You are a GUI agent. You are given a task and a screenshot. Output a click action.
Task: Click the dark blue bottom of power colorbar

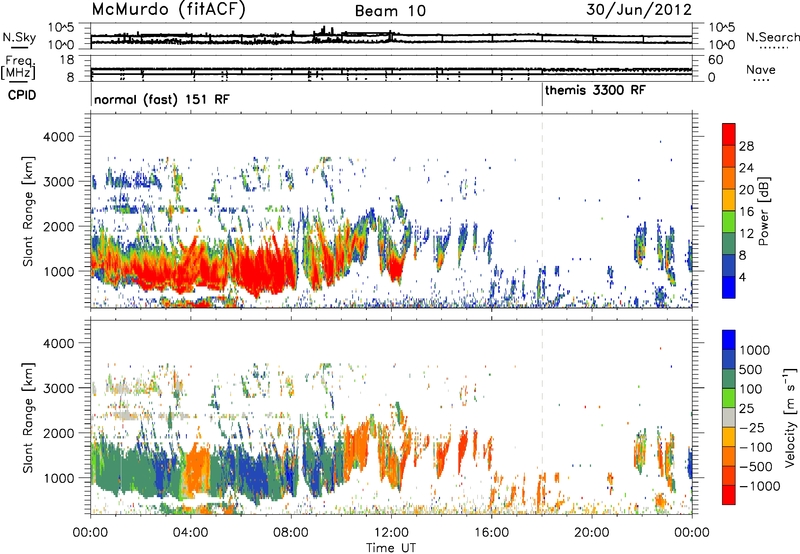(729, 287)
